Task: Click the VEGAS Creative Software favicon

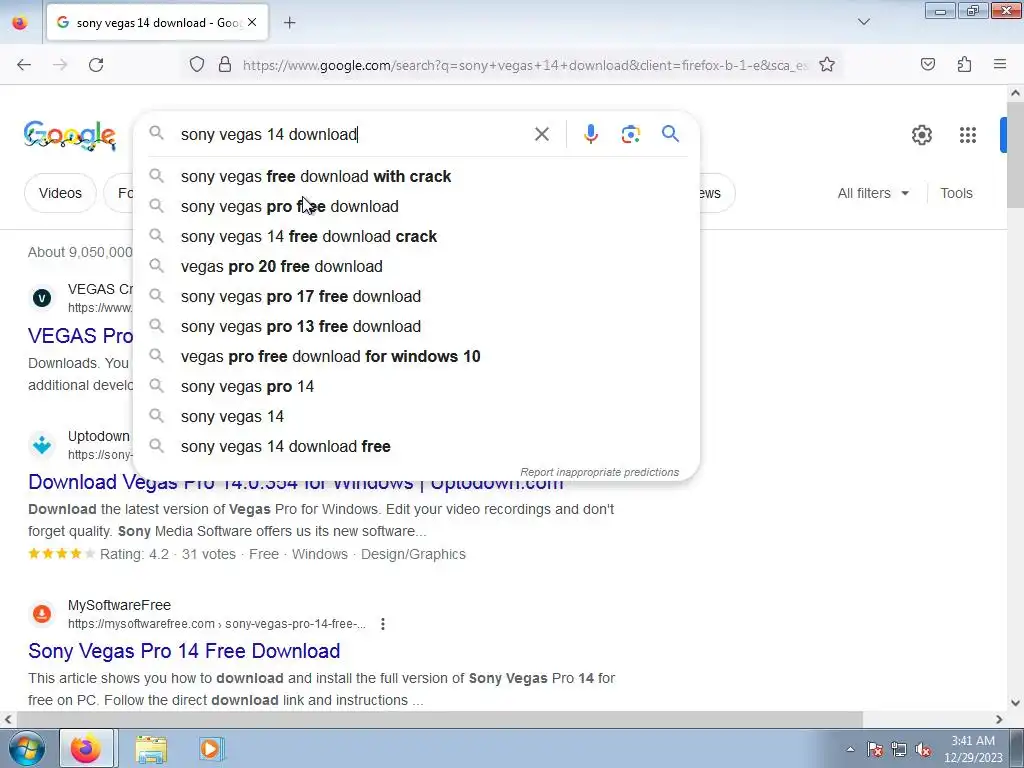Action: 42,298
